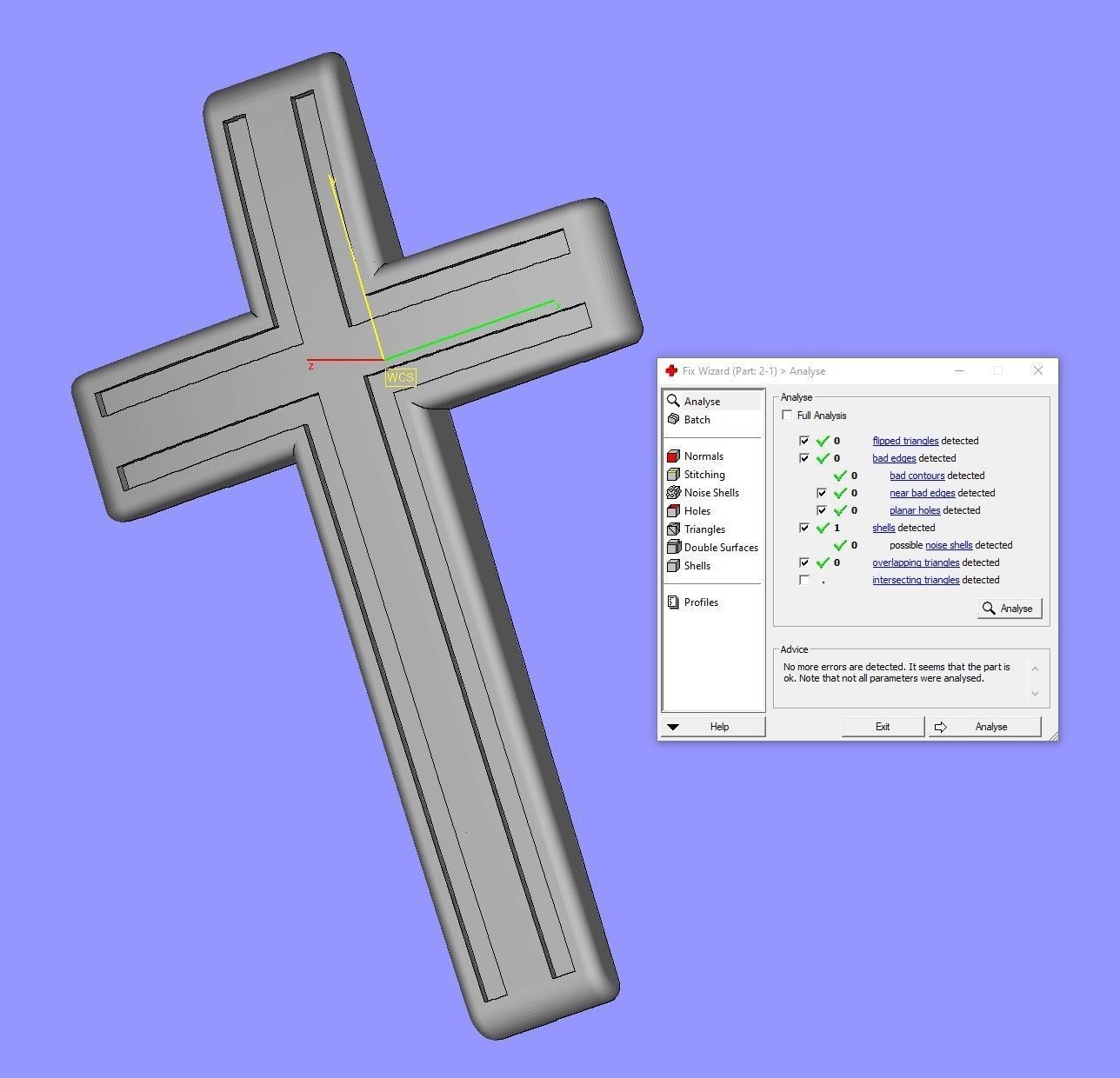This screenshot has width=1120, height=1078.
Task: Toggle the flipped triangles checkbox
Action: [804, 441]
